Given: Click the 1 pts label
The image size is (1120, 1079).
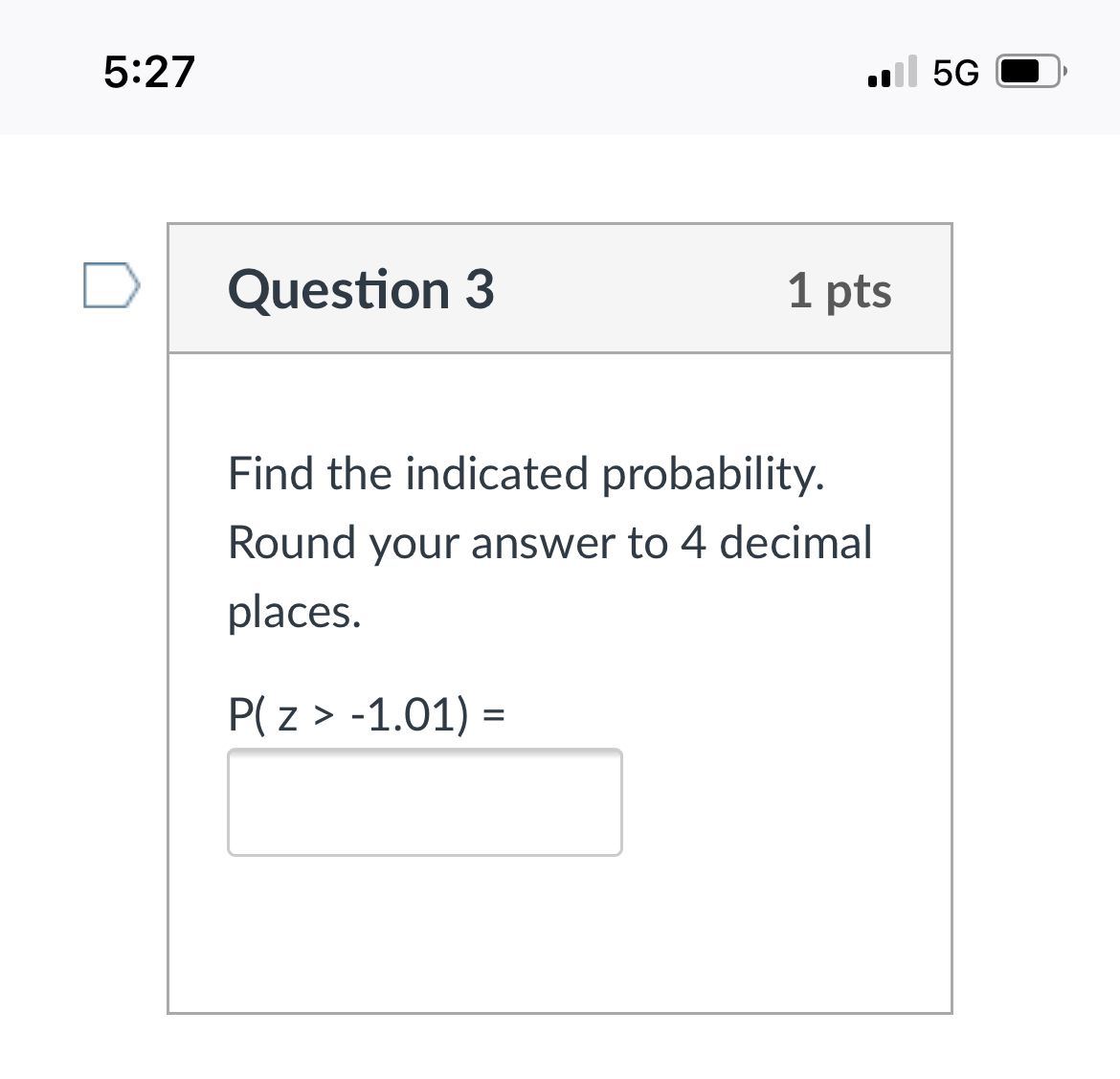Looking at the screenshot, I should pyautogui.click(x=840, y=291).
